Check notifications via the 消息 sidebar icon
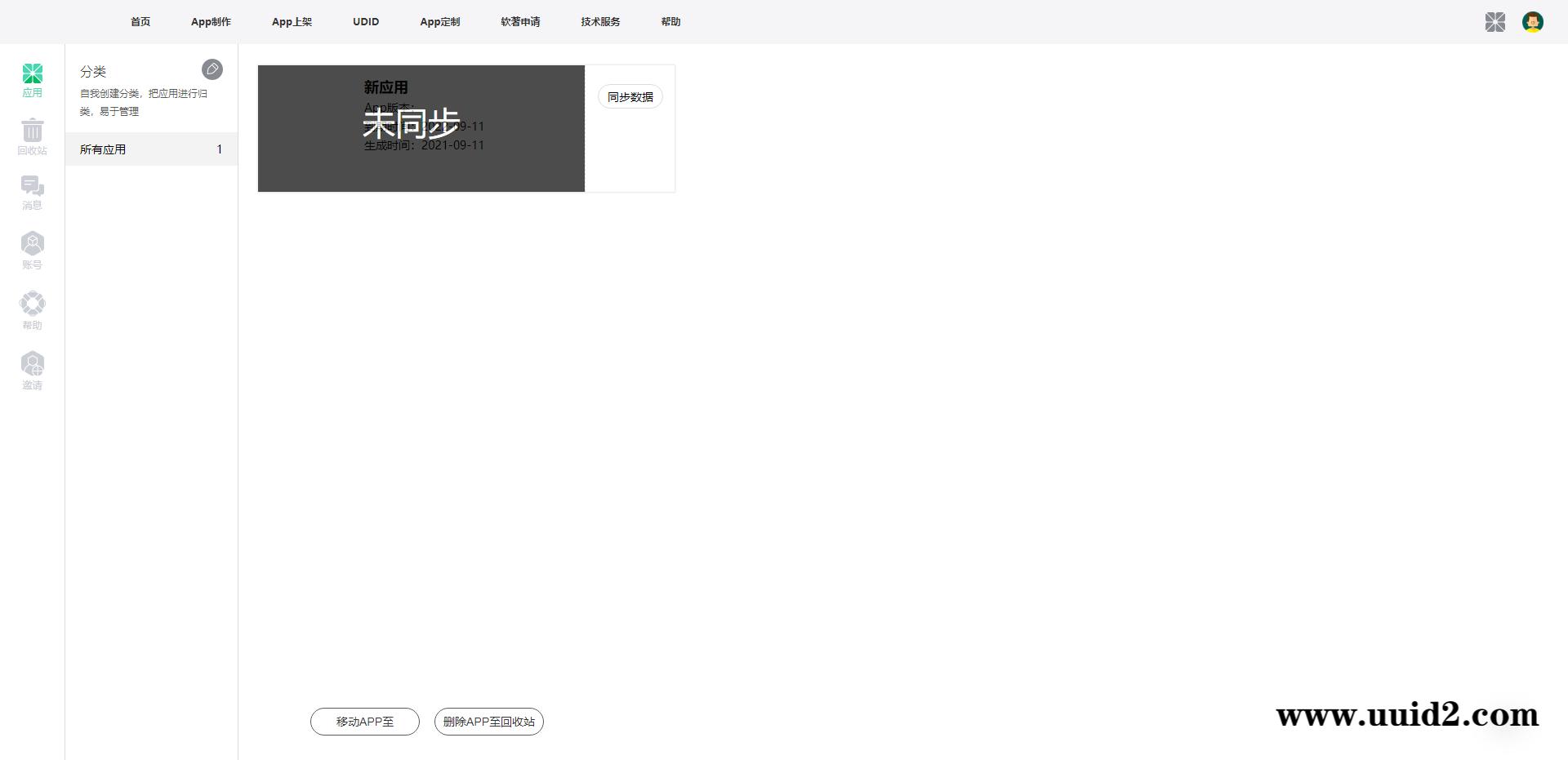The image size is (1568, 760). coord(33,193)
